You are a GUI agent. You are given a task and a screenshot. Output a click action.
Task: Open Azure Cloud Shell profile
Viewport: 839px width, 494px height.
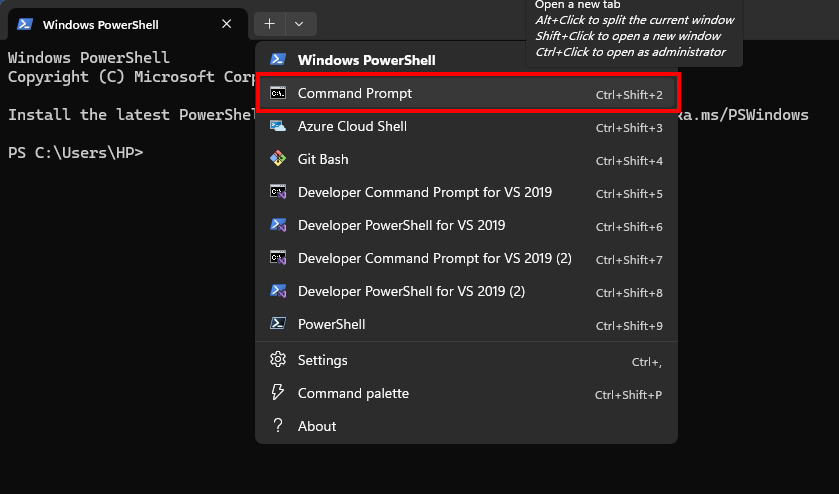pyautogui.click(x=467, y=126)
